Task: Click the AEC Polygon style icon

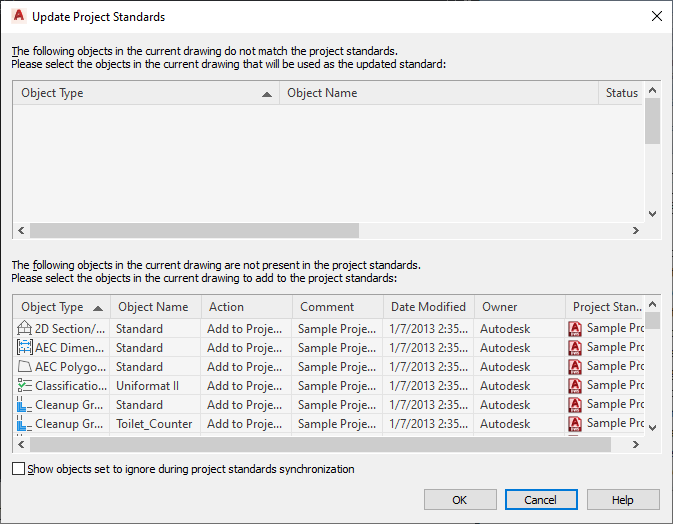Action: (25, 367)
